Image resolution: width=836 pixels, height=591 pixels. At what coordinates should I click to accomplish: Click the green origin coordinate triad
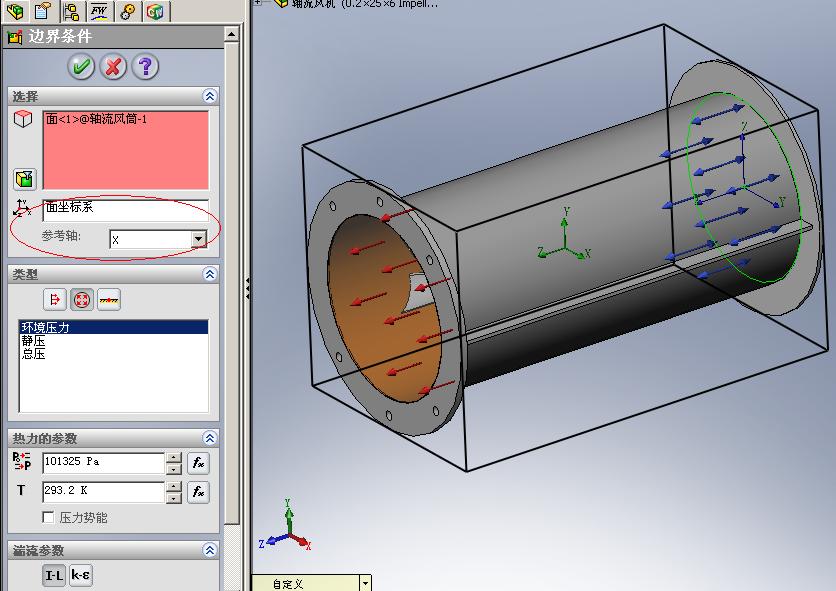tap(564, 235)
